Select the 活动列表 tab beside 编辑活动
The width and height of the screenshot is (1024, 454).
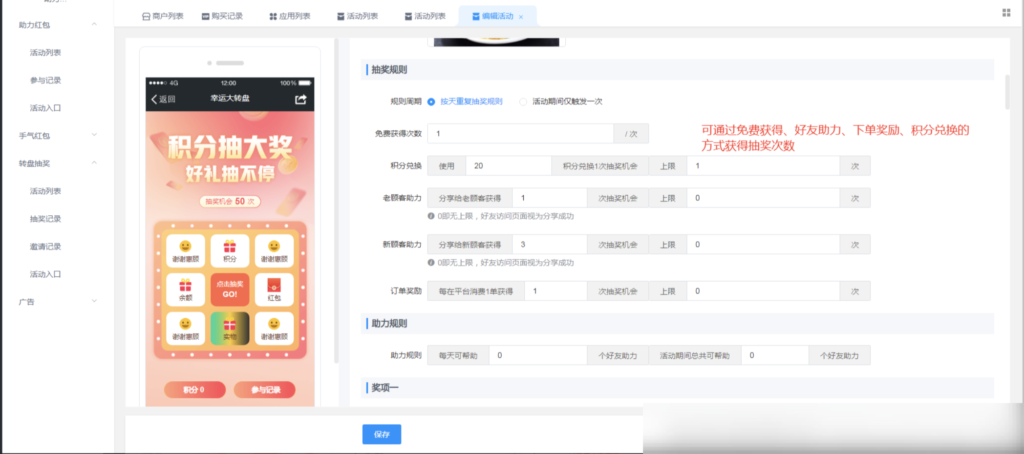pyautogui.click(x=424, y=16)
